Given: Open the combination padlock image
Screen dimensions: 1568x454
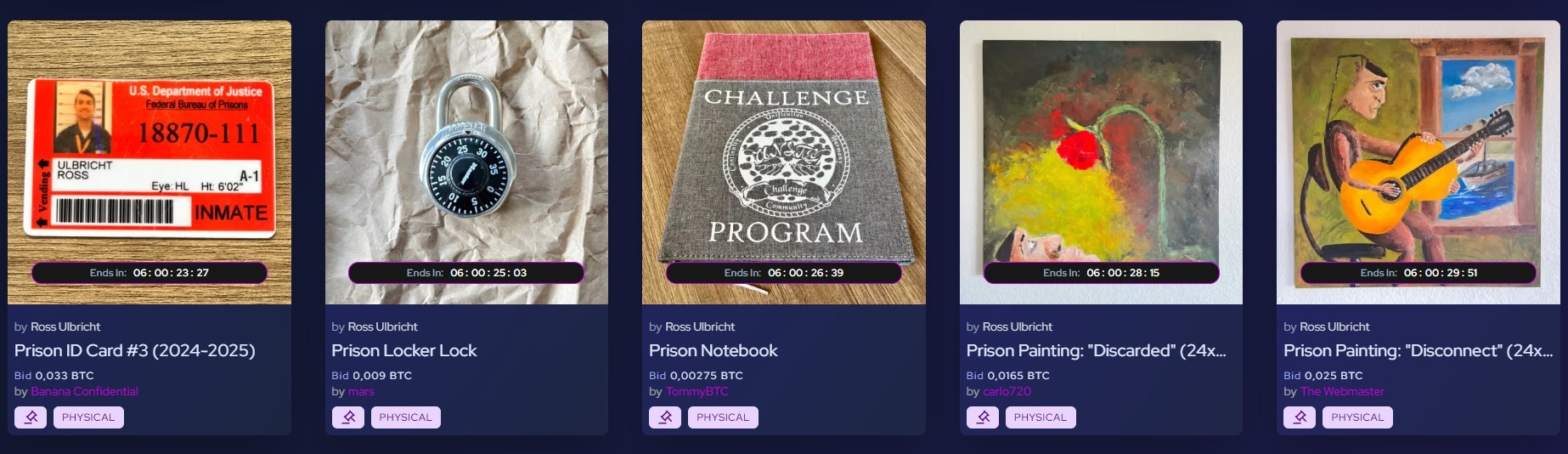Looking at the screenshot, I should tap(466, 162).
